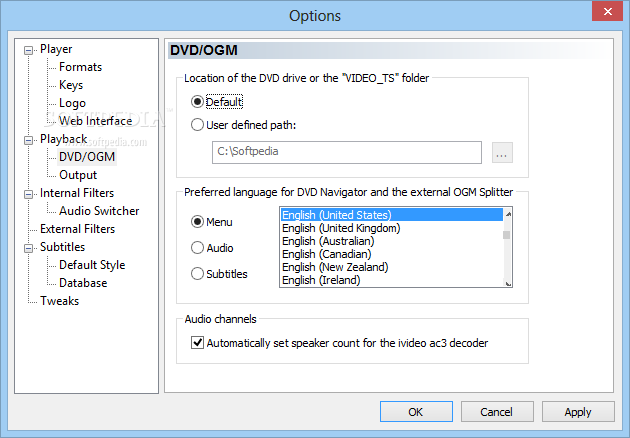The height and width of the screenshot is (438, 630).
Task: Select the Subtitles tree item
Action: [x=62, y=247]
